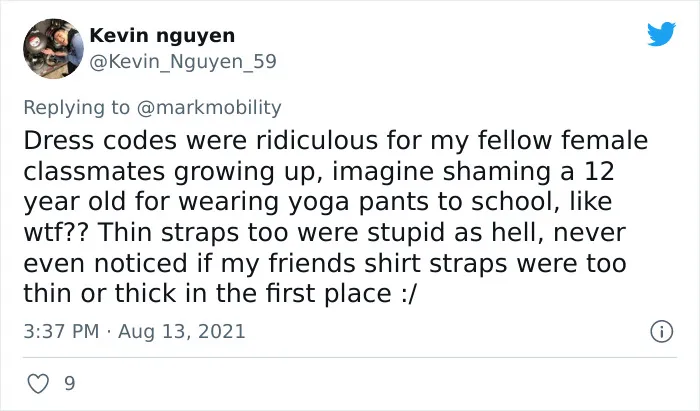Click the ':/' emoticon ending the tweet
The image size is (700, 411).
(x=408, y=294)
